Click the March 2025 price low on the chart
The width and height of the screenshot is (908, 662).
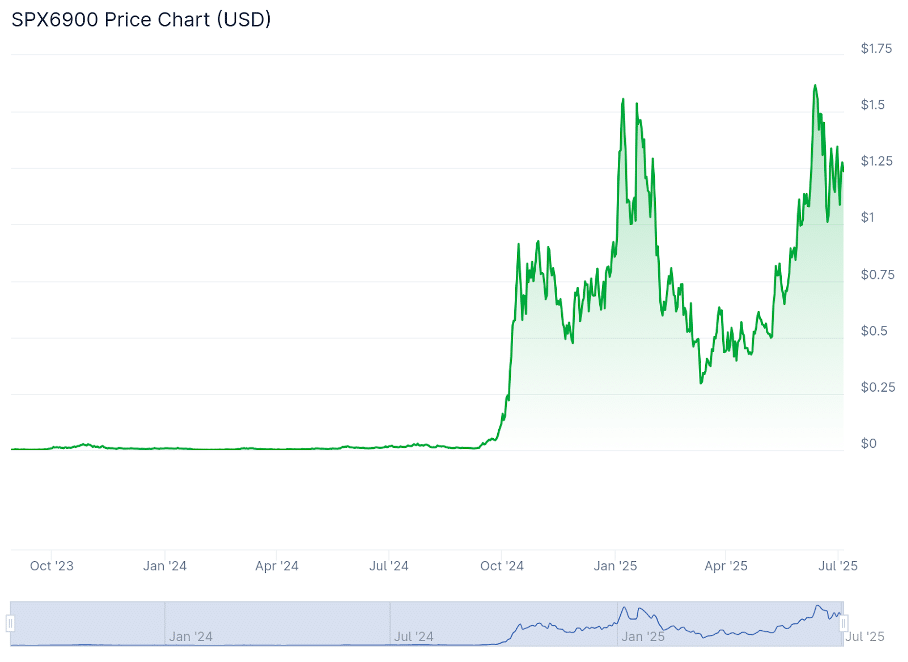[701, 382]
